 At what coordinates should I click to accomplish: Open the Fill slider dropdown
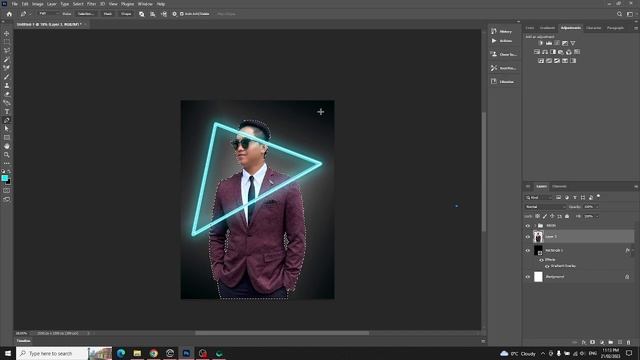coord(597,216)
